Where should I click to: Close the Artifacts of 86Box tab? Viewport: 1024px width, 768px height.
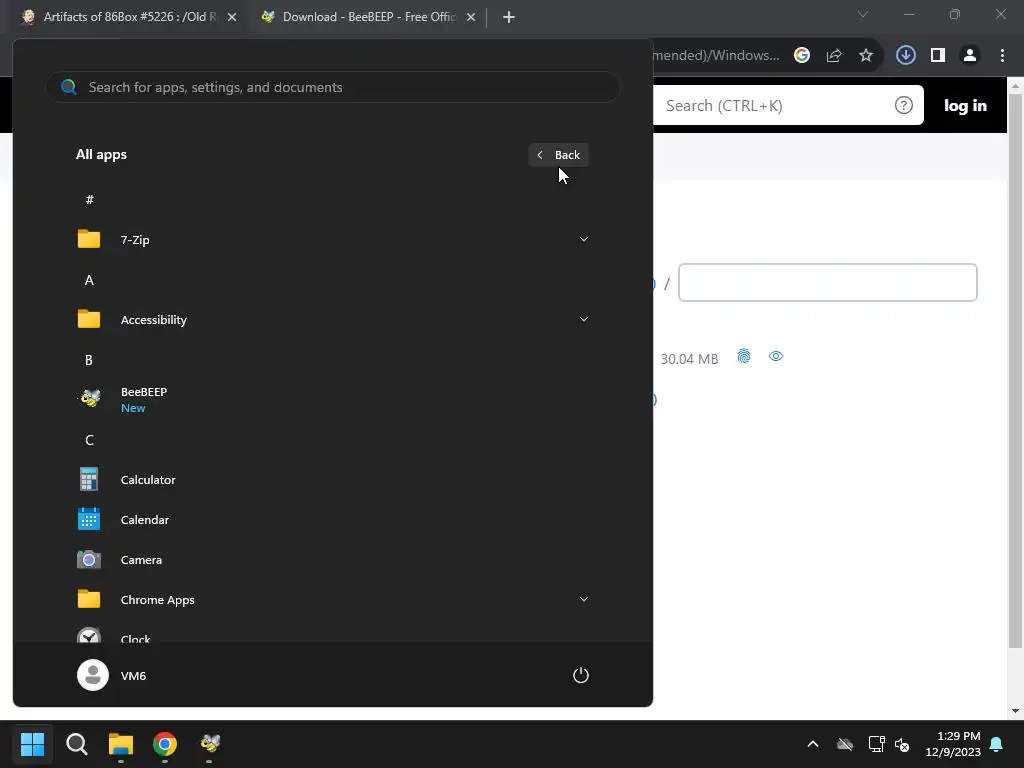click(x=232, y=17)
